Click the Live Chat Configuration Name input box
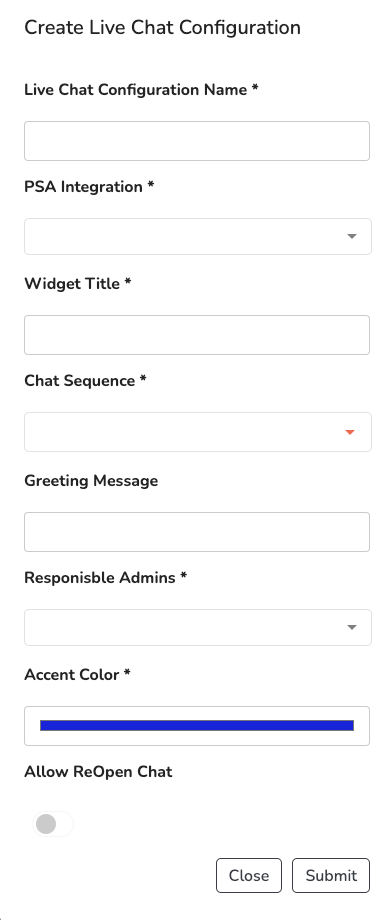392x920 pixels. pos(197,141)
